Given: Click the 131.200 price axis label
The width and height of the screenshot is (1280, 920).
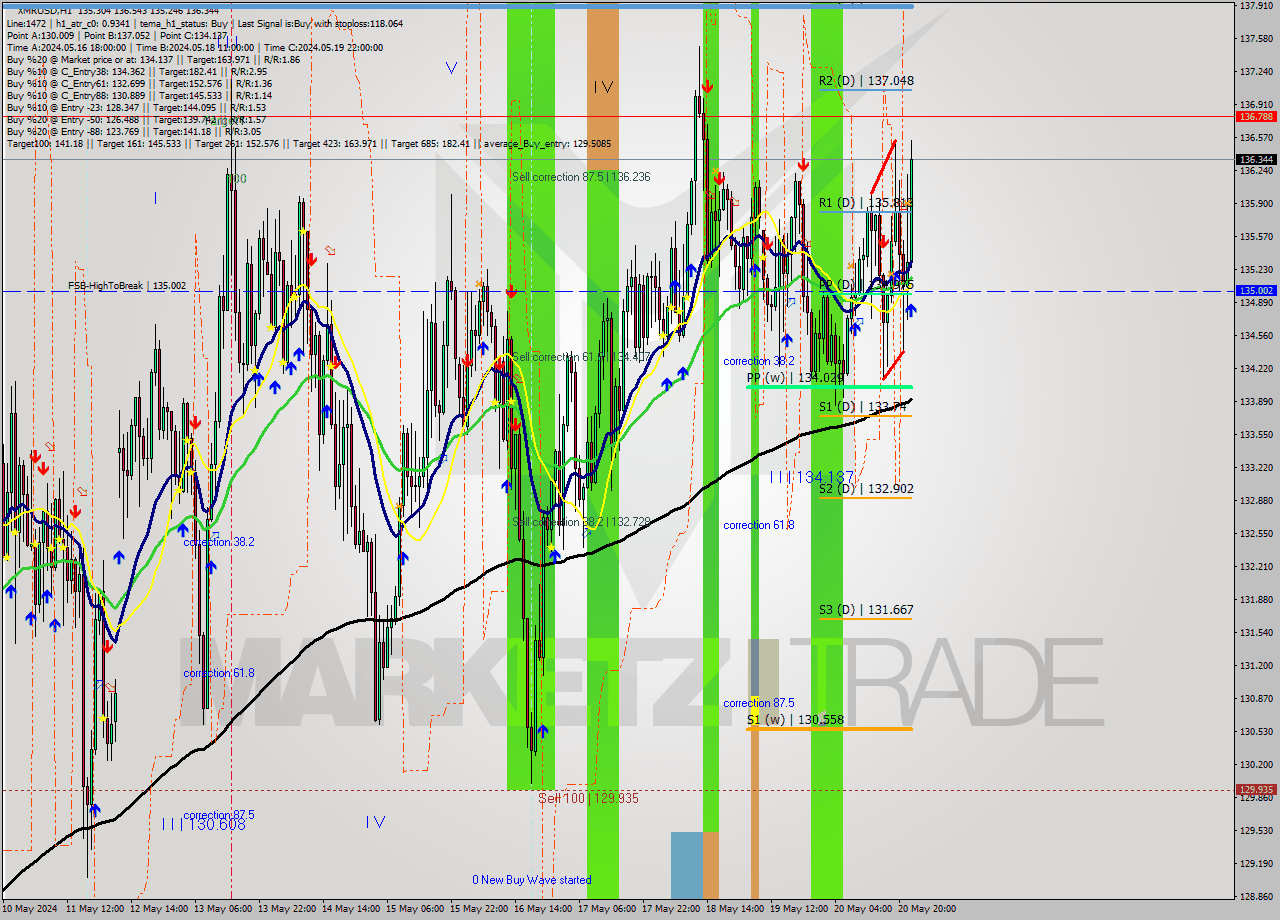Looking at the screenshot, I should coord(1256,666).
